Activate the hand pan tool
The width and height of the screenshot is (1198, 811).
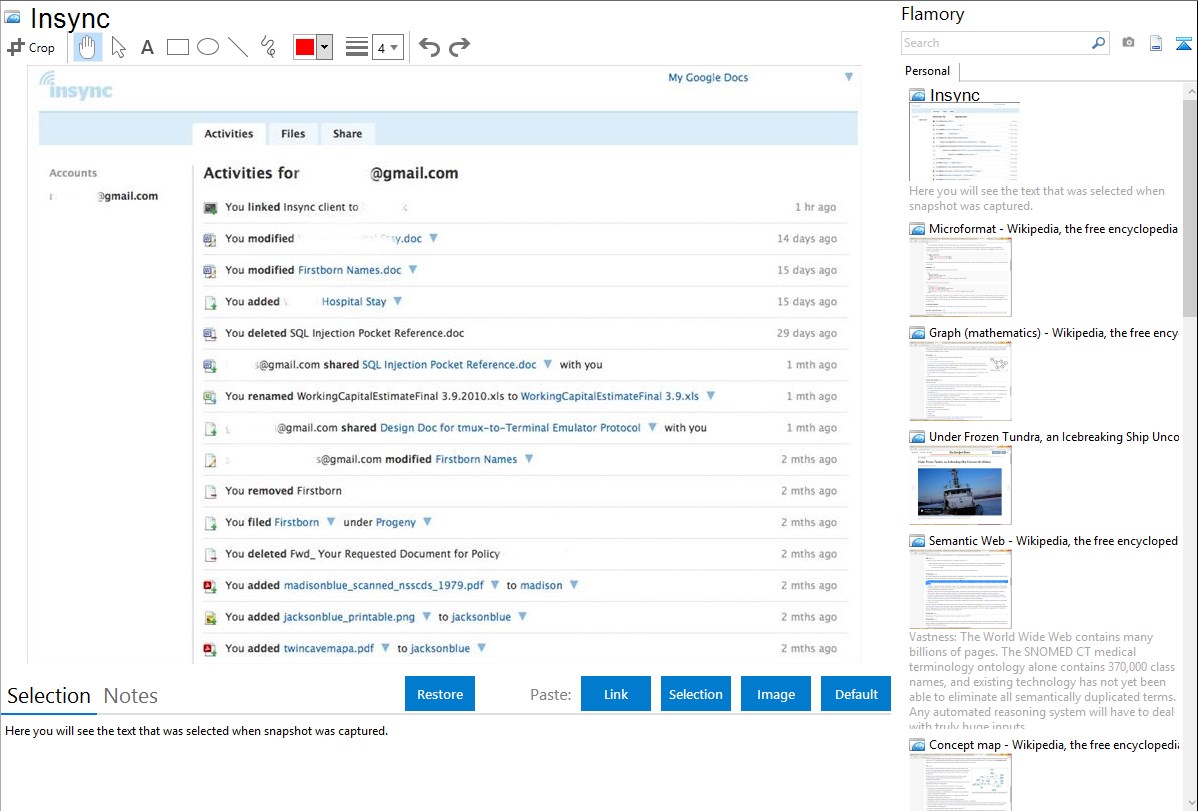[87, 47]
